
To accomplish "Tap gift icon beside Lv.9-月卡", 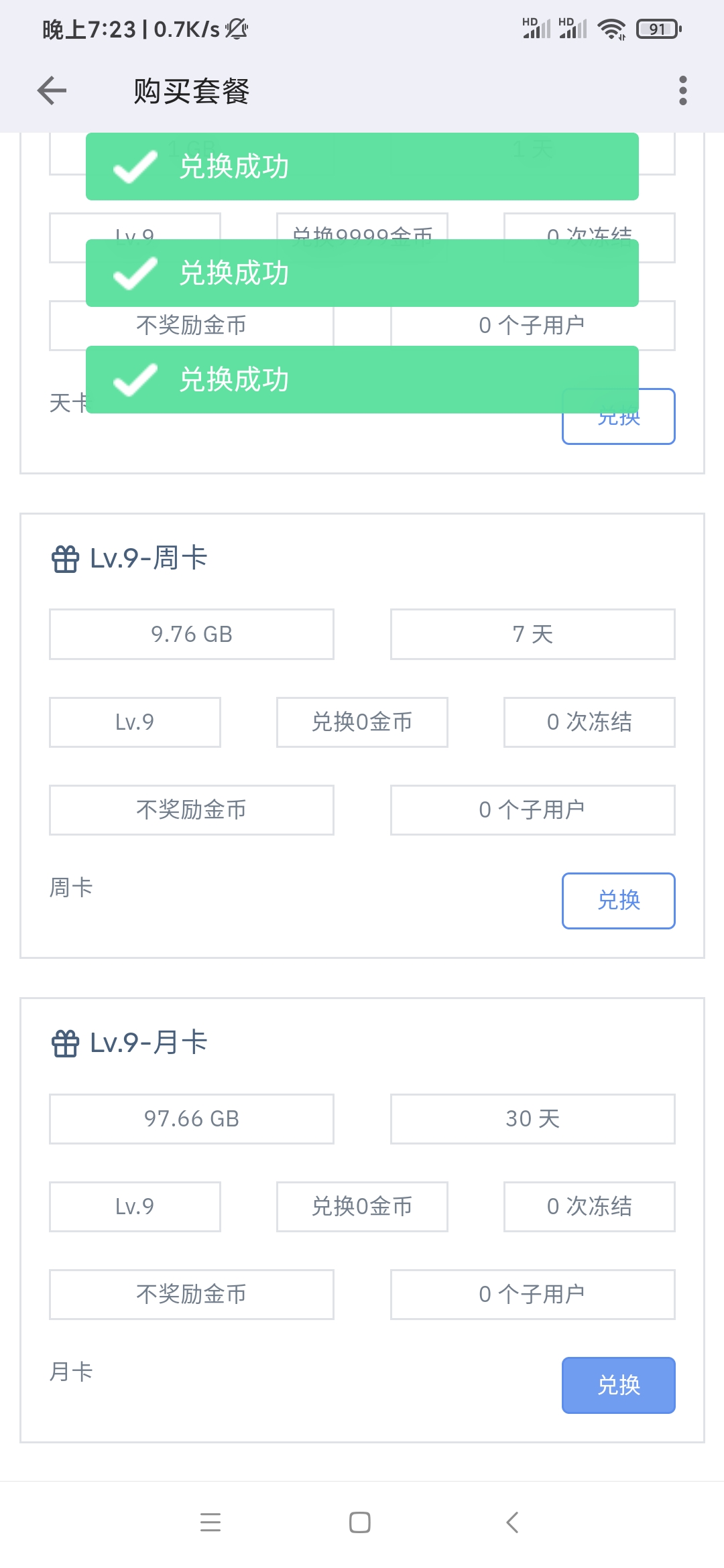I will [x=65, y=1043].
